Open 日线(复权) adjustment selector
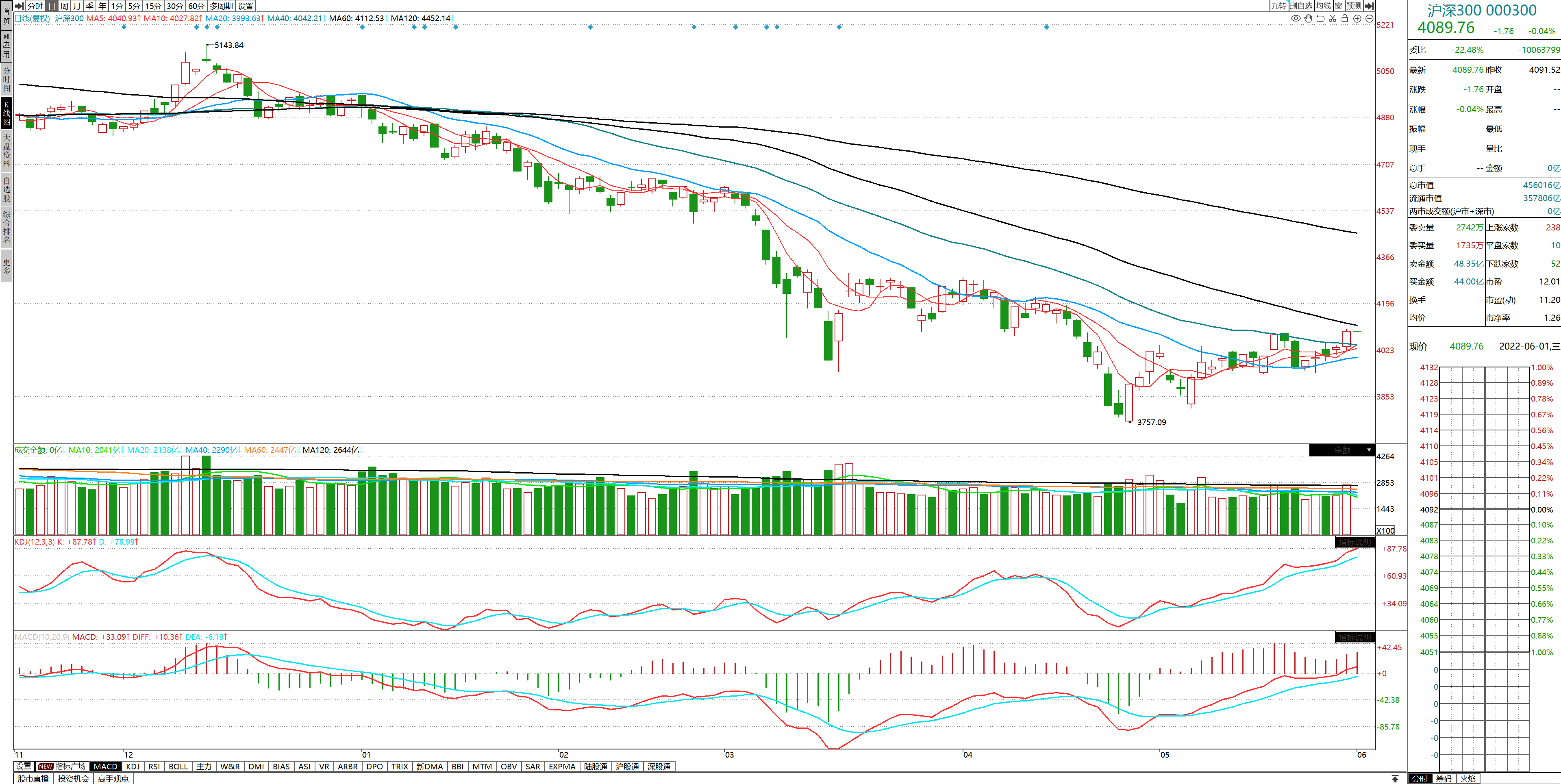 [x=32, y=19]
